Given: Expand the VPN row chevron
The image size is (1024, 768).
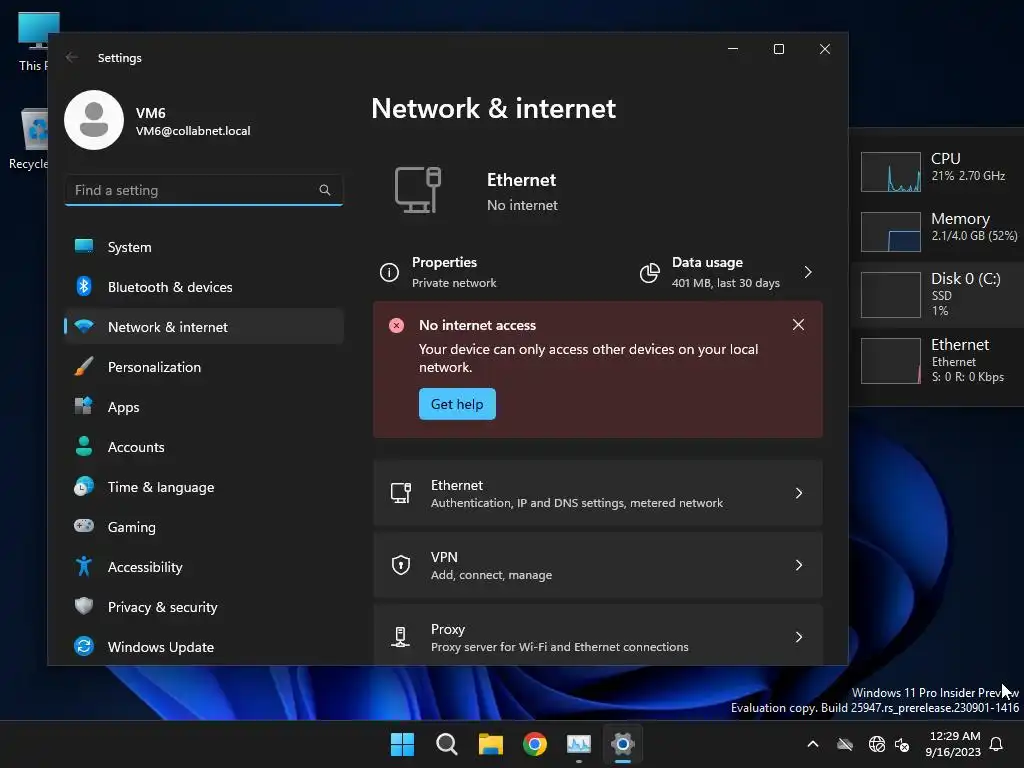Looking at the screenshot, I should [x=799, y=565].
